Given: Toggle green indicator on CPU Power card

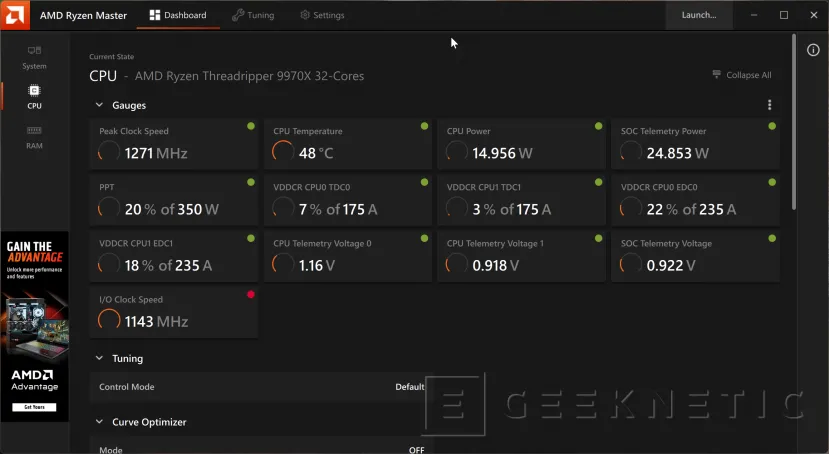Looking at the screenshot, I should (598, 126).
